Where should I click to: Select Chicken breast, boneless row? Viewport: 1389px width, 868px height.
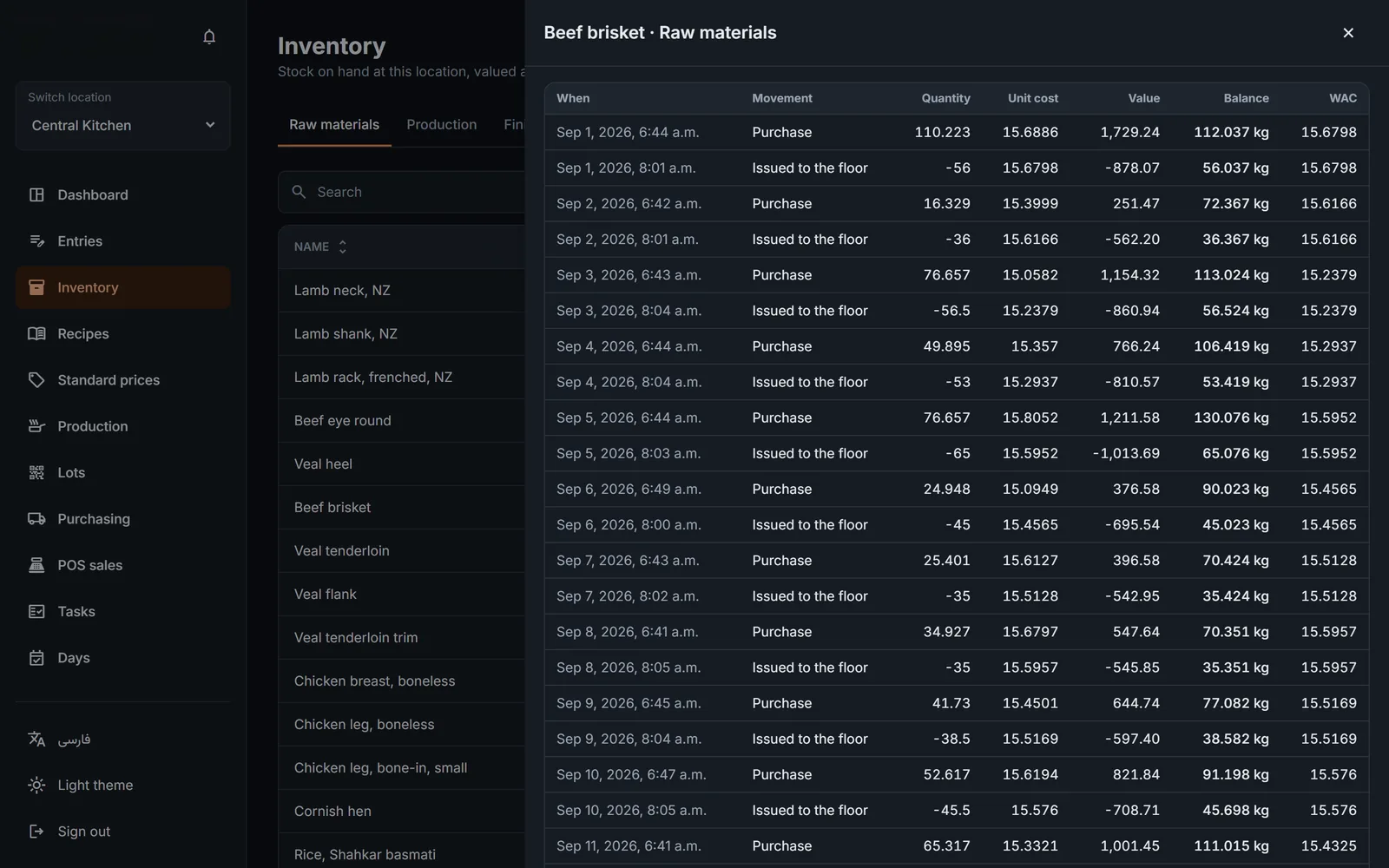(402, 681)
